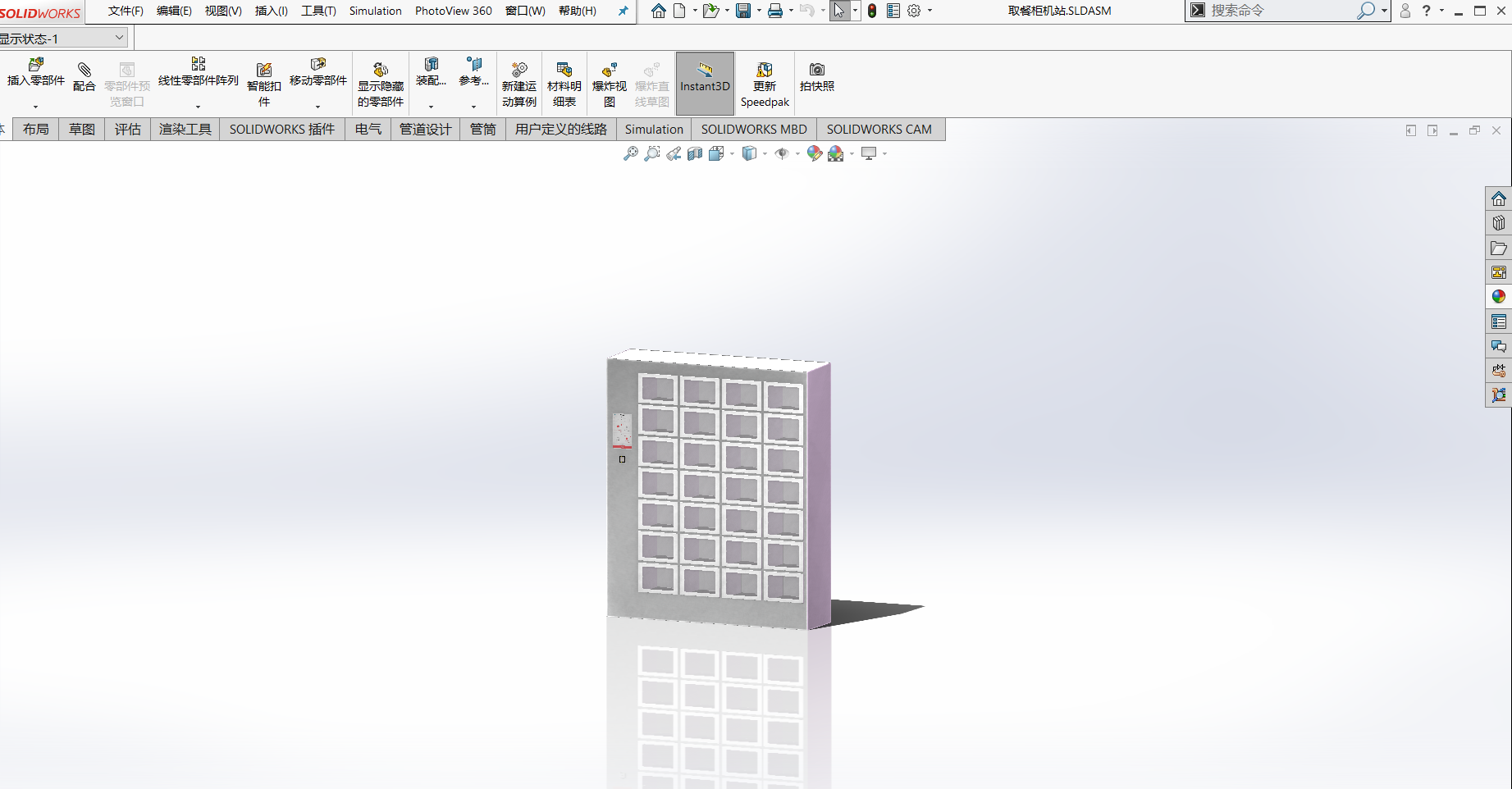Image resolution: width=1512 pixels, height=789 pixels.
Task: Click Apply Scene icon in view toolbar
Action: coord(836,153)
